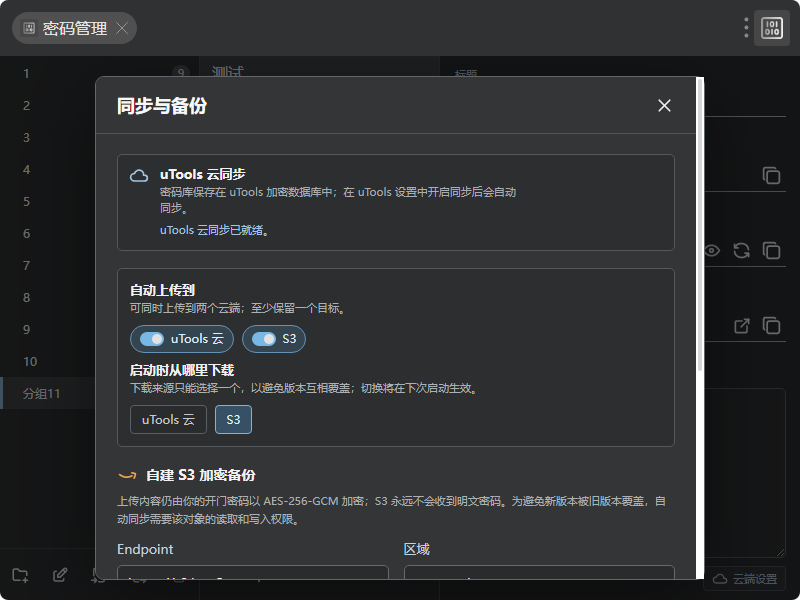The width and height of the screenshot is (800, 600).
Task: Open the three-dot more options menu
Action: [x=746, y=28]
